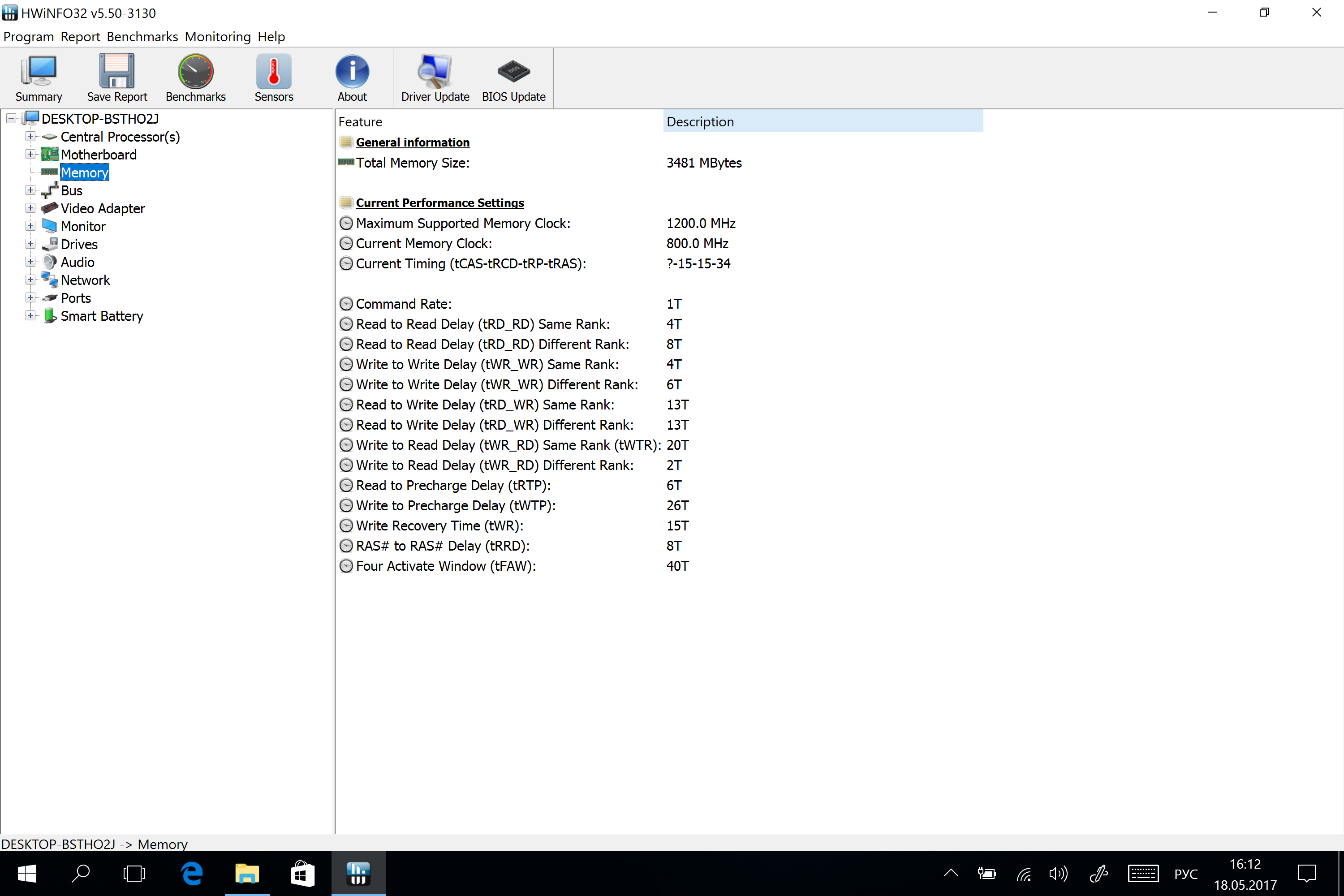The height and width of the screenshot is (896, 1344).
Task: Open Task View in taskbar
Action: tap(134, 874)
